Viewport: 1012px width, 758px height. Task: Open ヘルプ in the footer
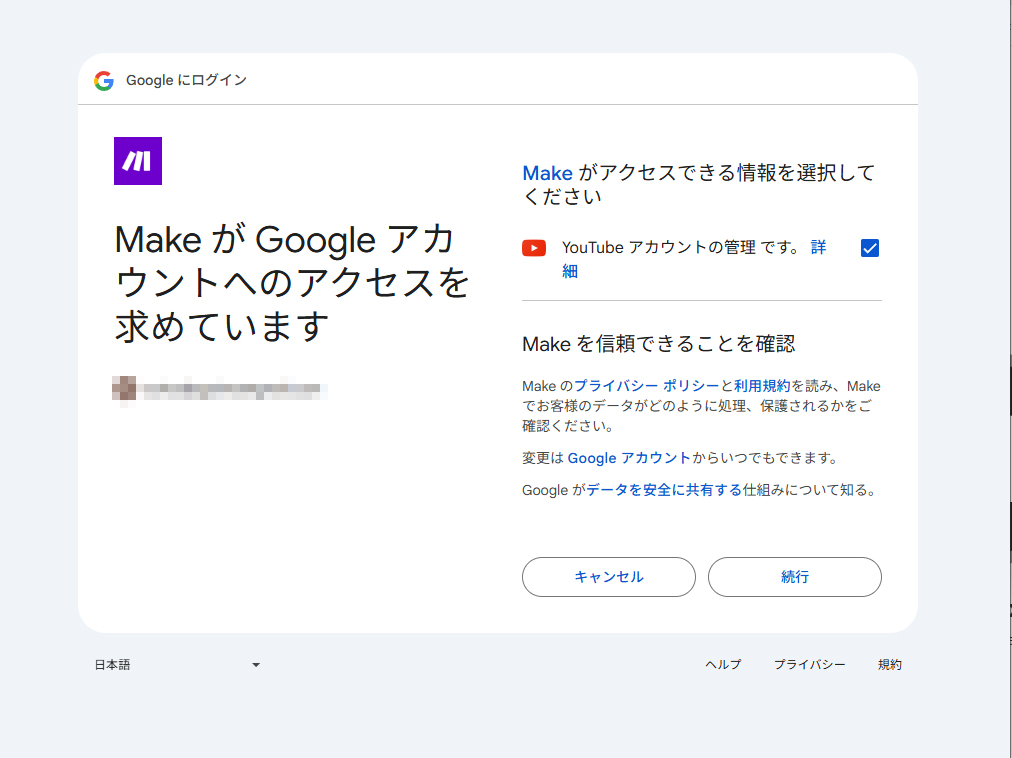point(723,665)
